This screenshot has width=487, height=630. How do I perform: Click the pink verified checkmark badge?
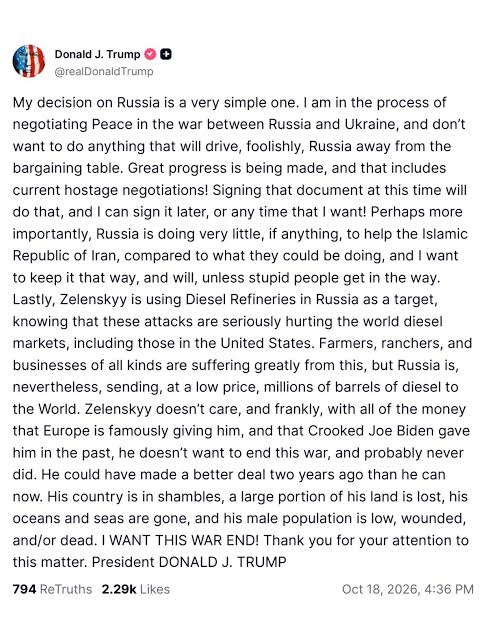(150, 54)
